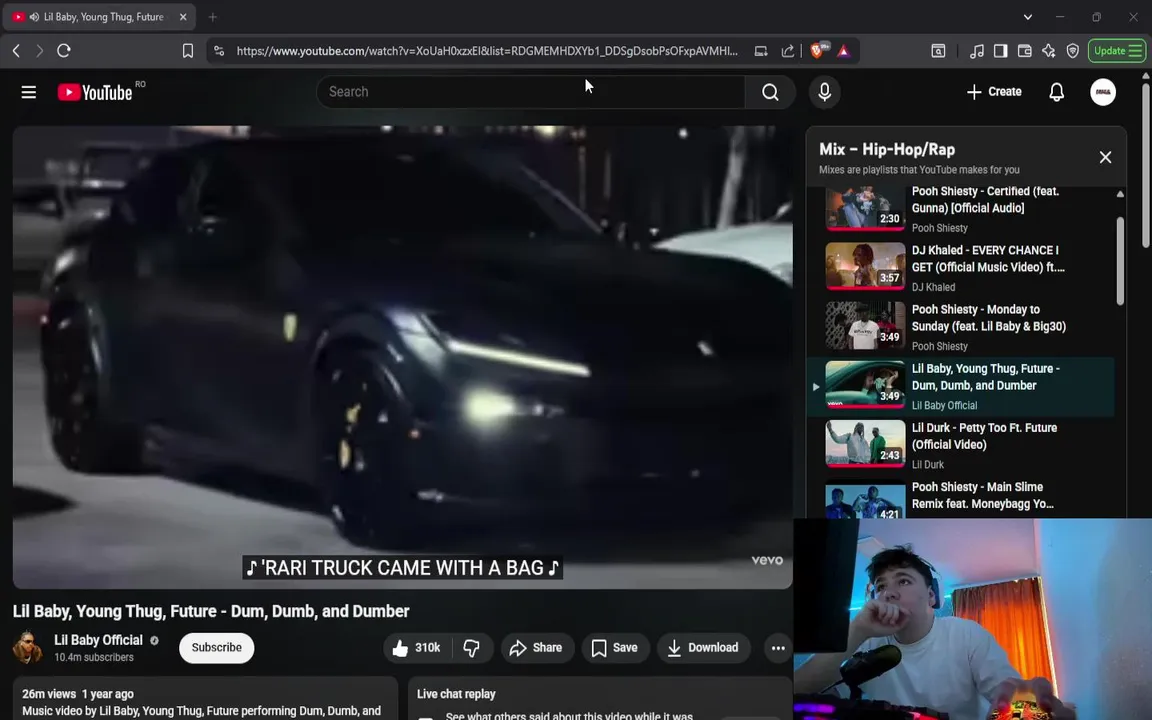
Task: Click the video title text
Action: point(211,611)
